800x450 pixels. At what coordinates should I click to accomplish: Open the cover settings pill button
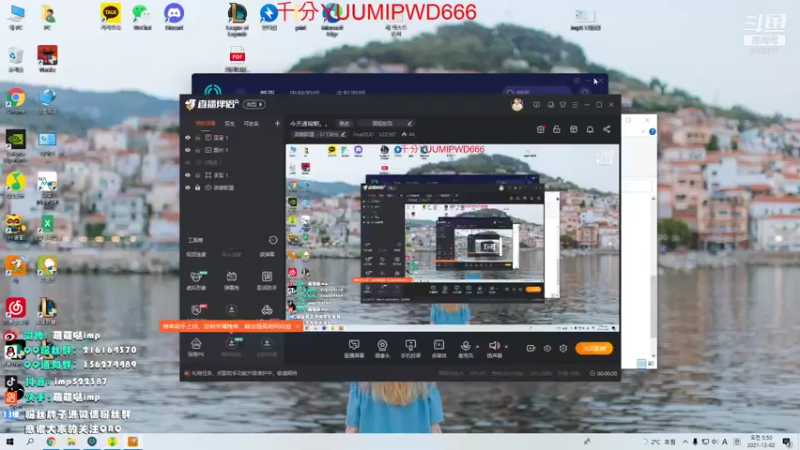tap(385, 123)
